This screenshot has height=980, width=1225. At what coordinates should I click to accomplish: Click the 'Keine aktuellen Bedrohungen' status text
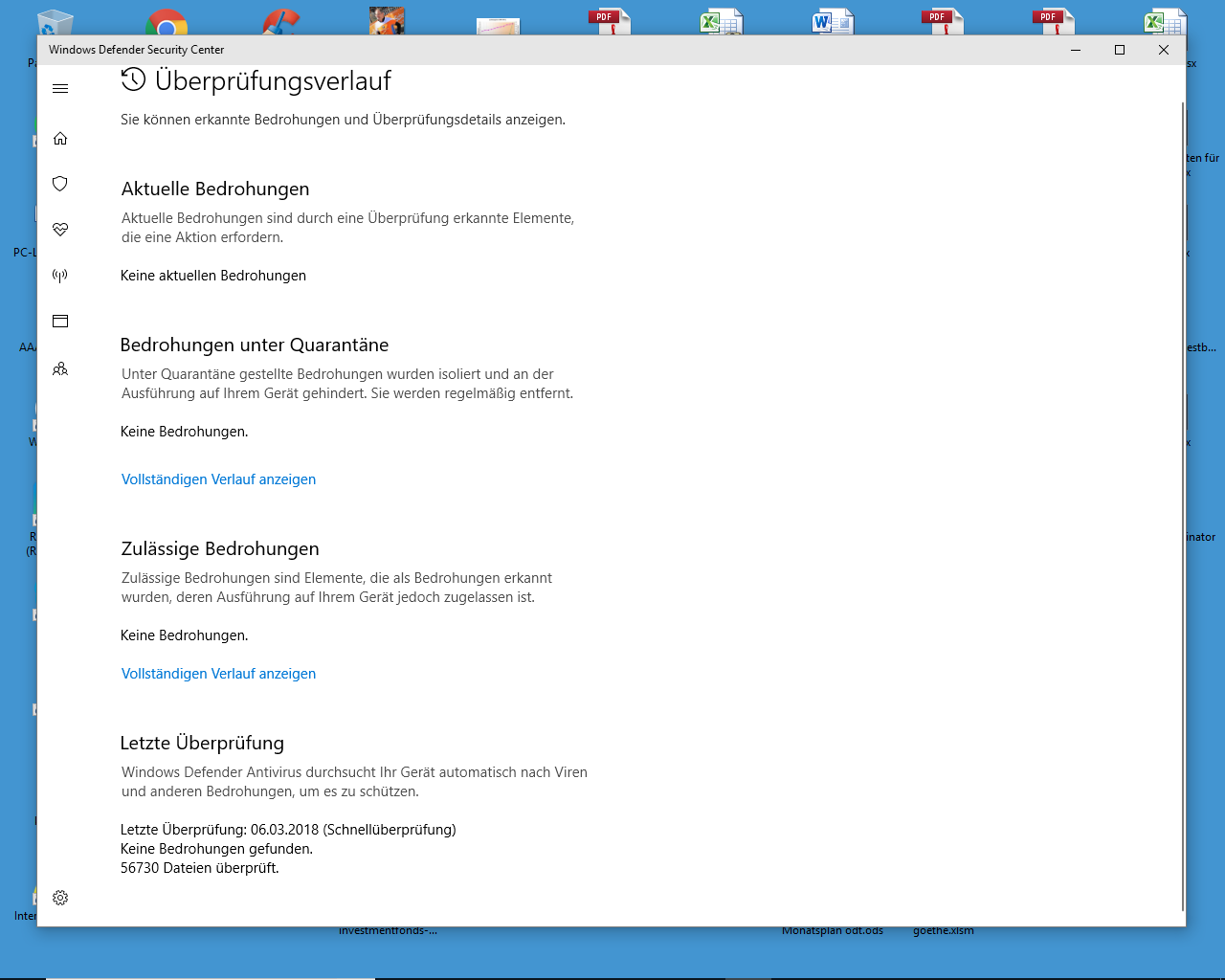pos(213,276)
